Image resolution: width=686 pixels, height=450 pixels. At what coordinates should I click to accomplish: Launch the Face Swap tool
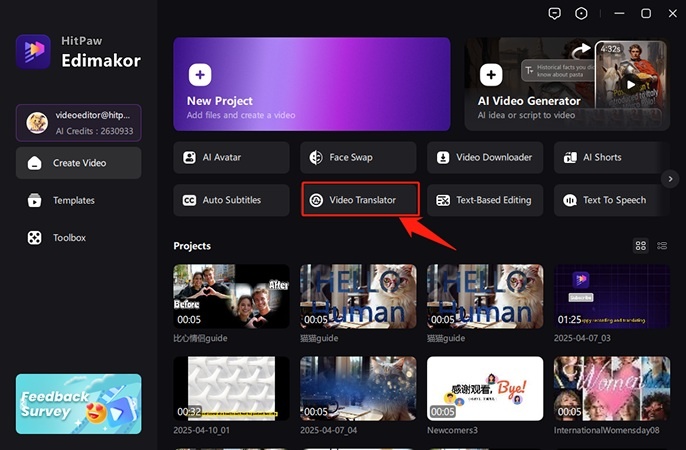pos(358,157)
